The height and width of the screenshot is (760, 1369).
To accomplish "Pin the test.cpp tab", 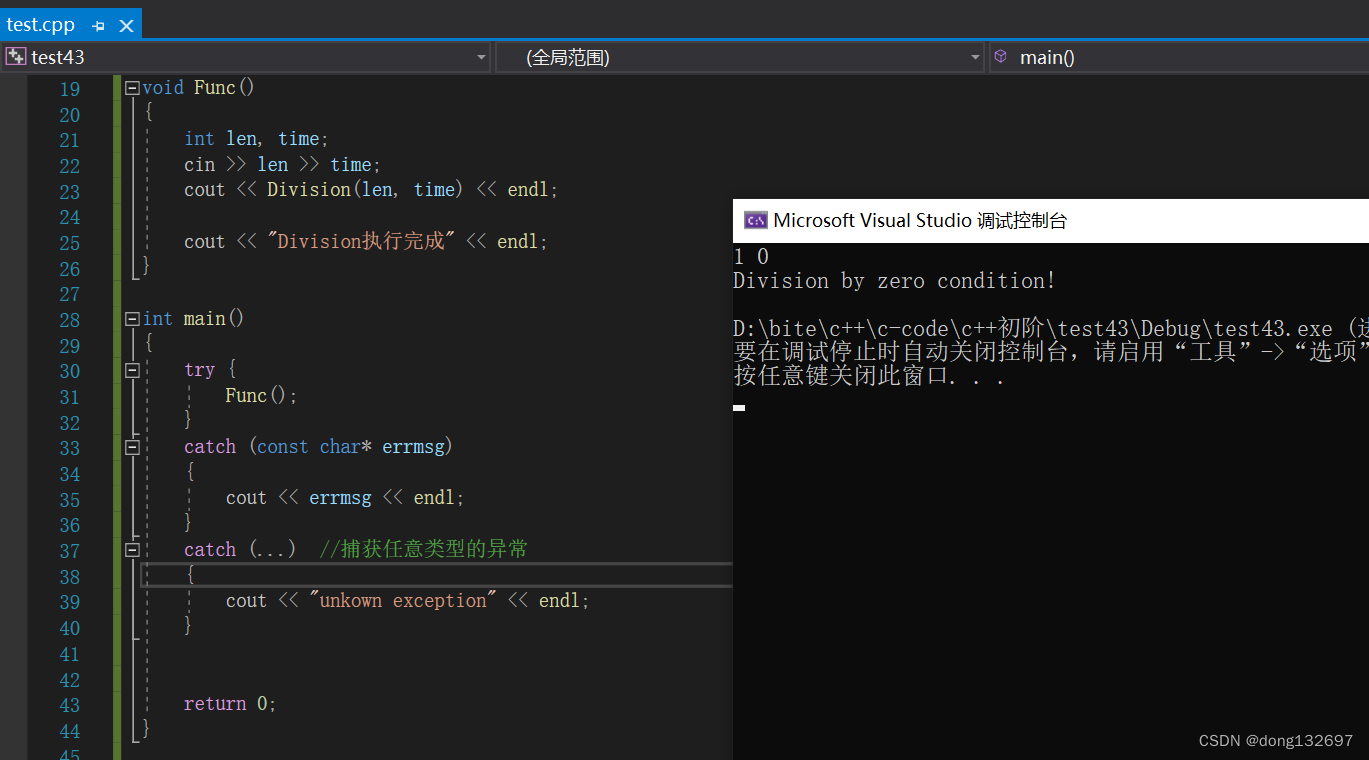I will 98,26.
